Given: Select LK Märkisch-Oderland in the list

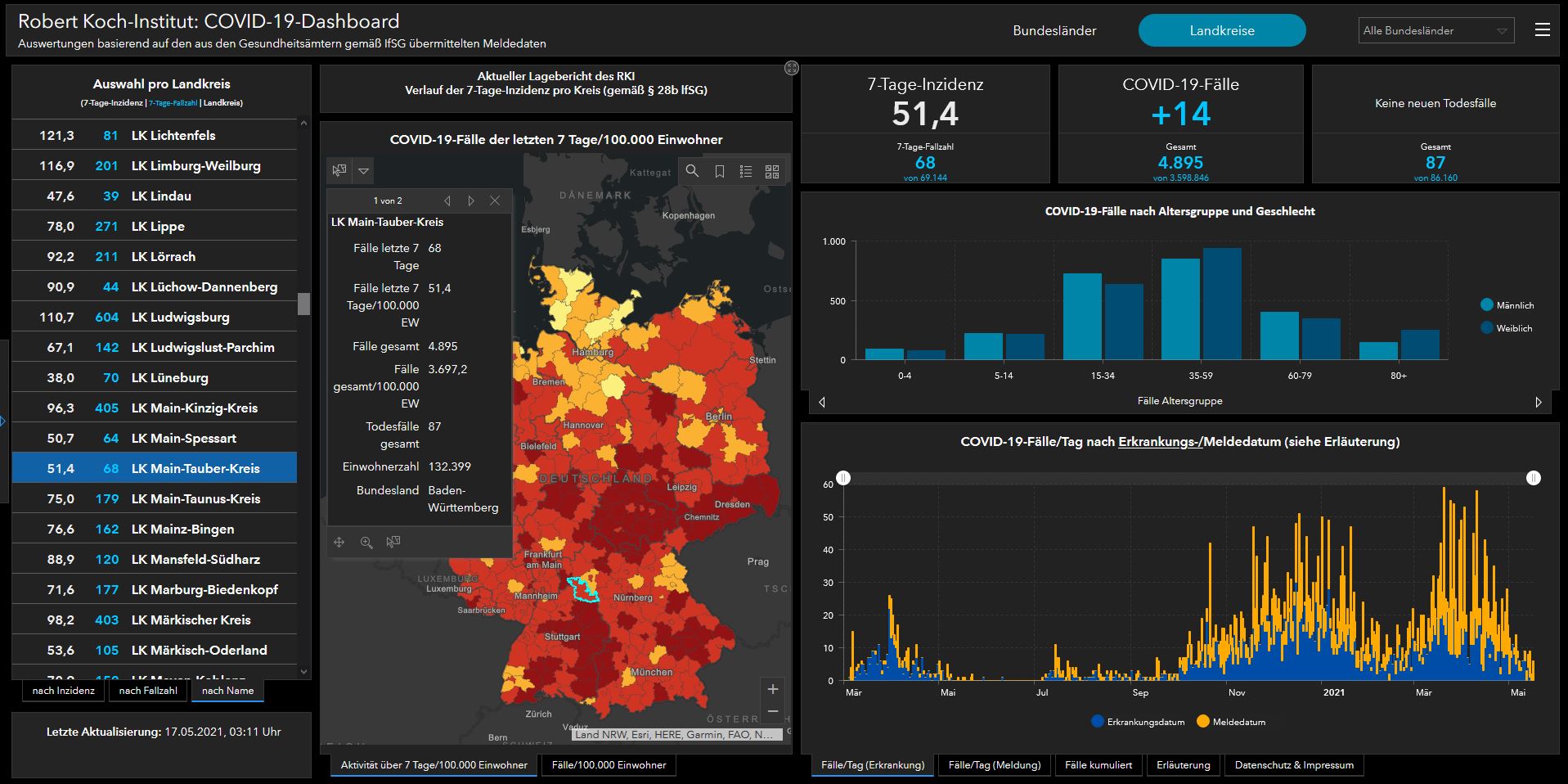Looking at the screenshot, I should (155, 650).
